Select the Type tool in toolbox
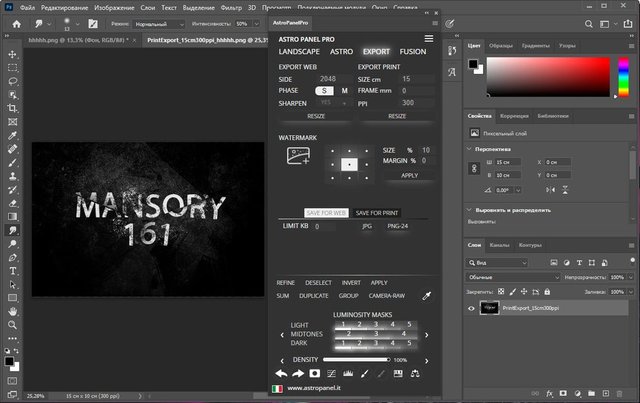The width and height of the screenshot is (640, 403). (13, 271)
